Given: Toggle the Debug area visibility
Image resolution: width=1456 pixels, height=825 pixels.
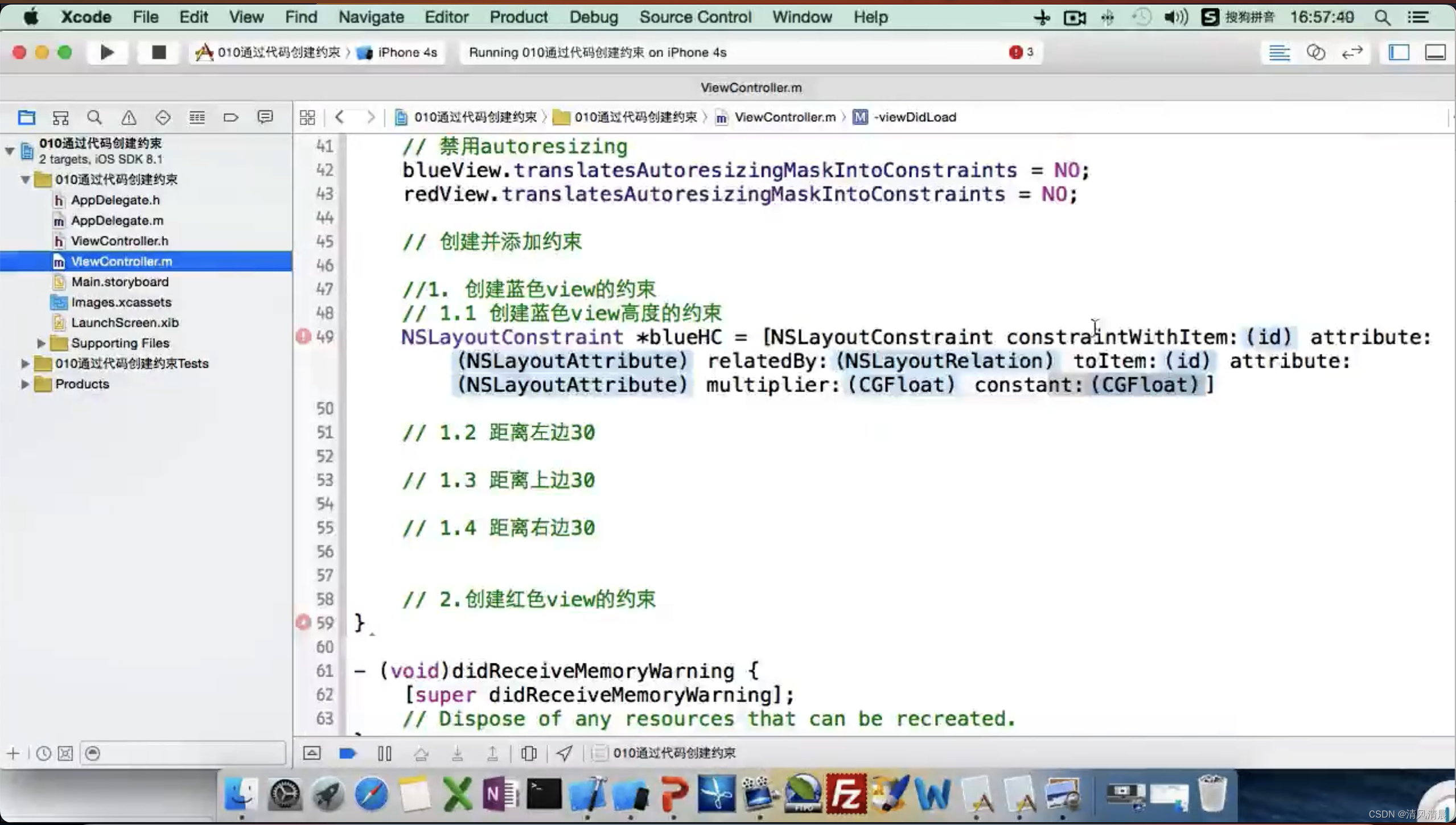Looking at the screenshot, I should 1435,52.
